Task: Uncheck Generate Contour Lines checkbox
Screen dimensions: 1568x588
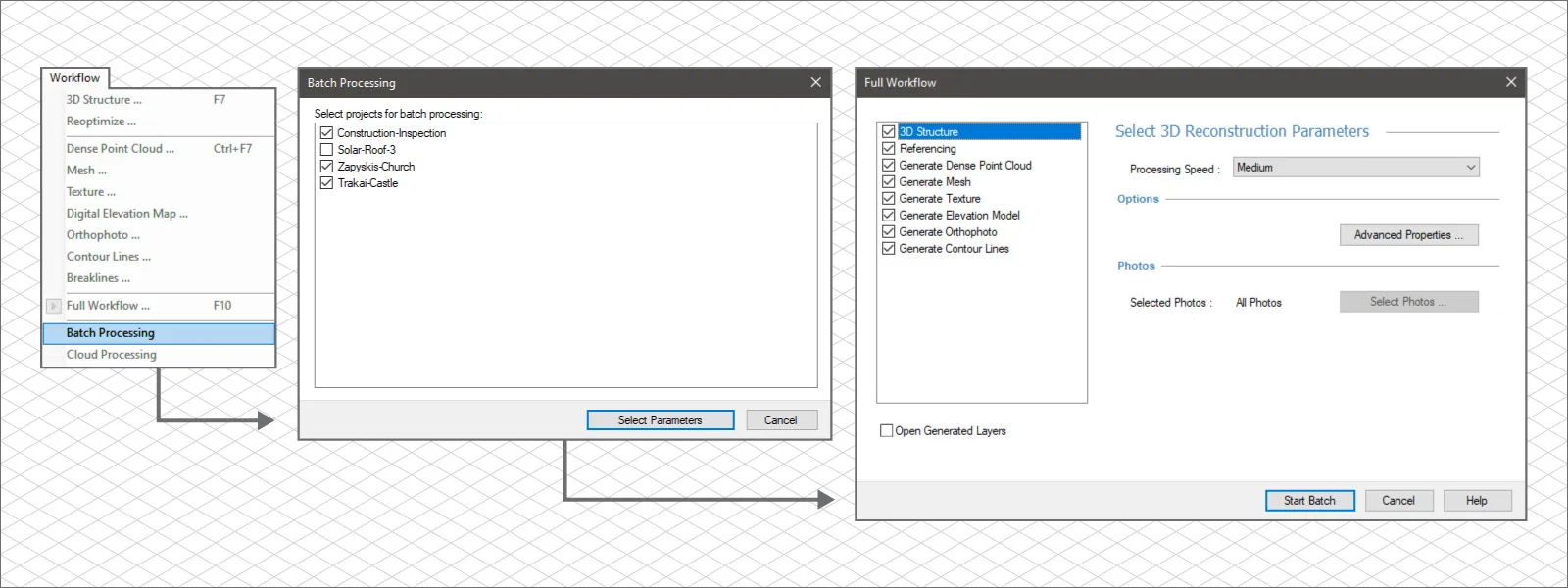Action: [889, 248]
